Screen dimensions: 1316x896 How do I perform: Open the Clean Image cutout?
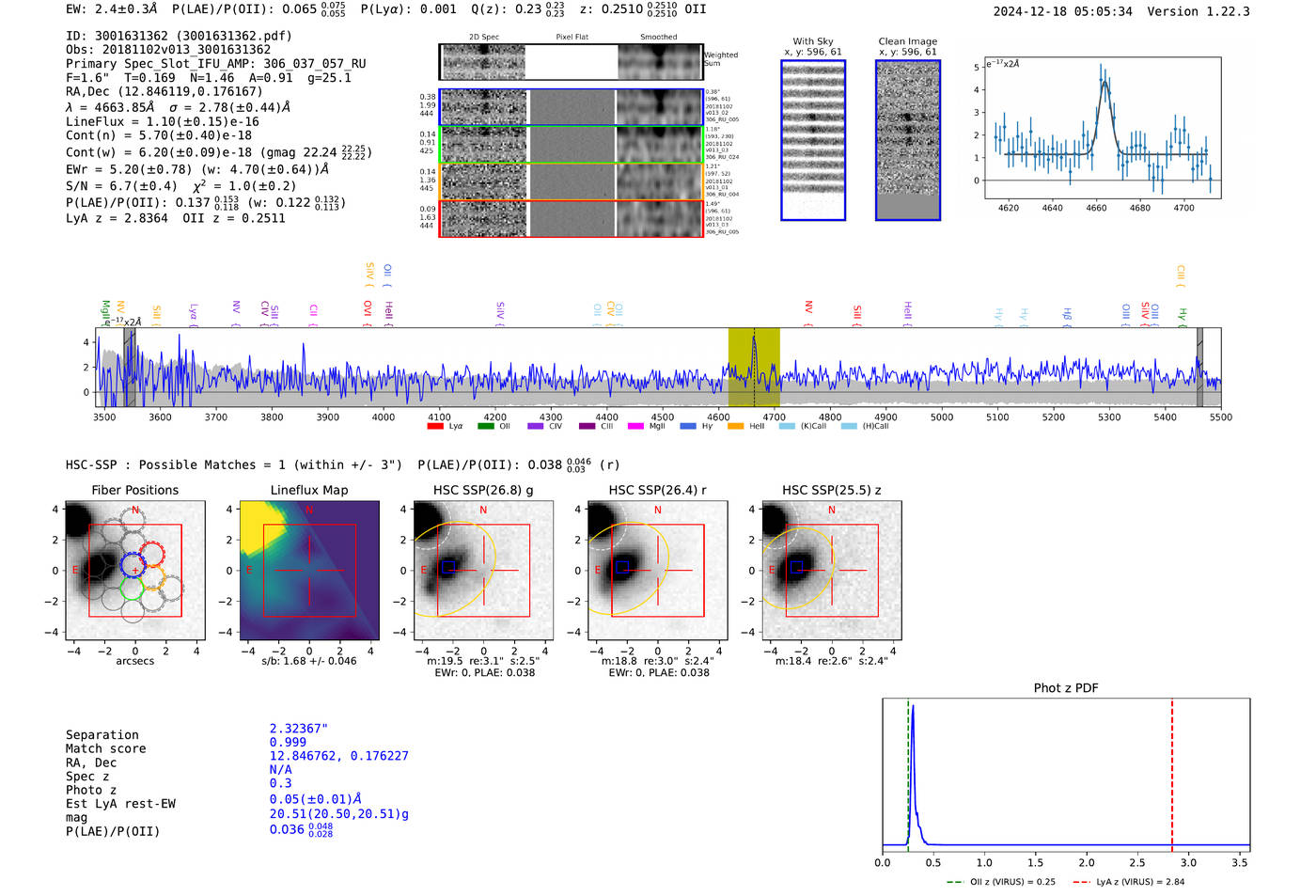coord(908,140)
